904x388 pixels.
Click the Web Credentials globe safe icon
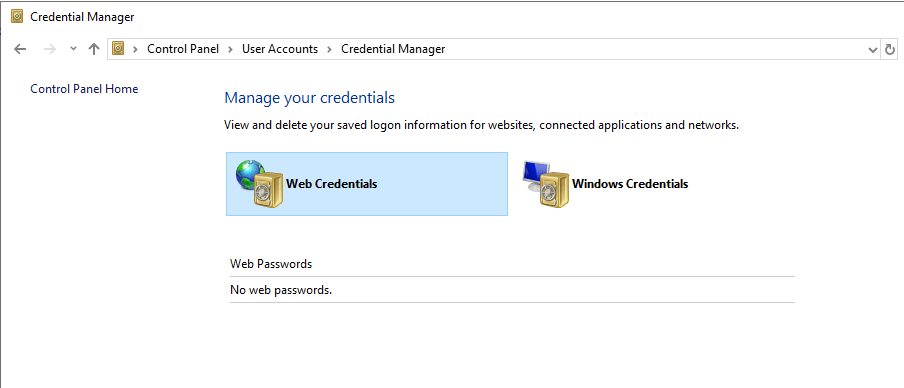(x=259, y=184)
